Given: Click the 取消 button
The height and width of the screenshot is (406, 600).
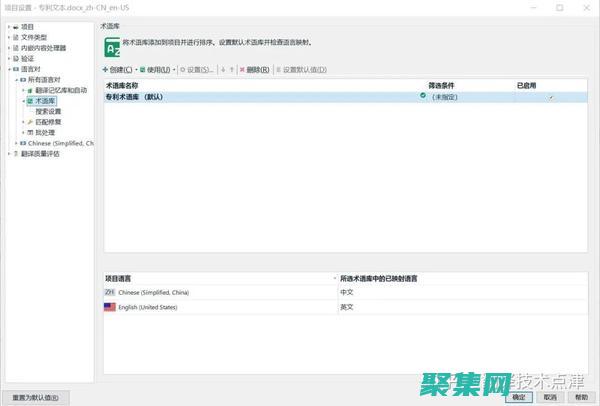Looking at the screenshot, I should pyautogui.click(x=550, y=397).
